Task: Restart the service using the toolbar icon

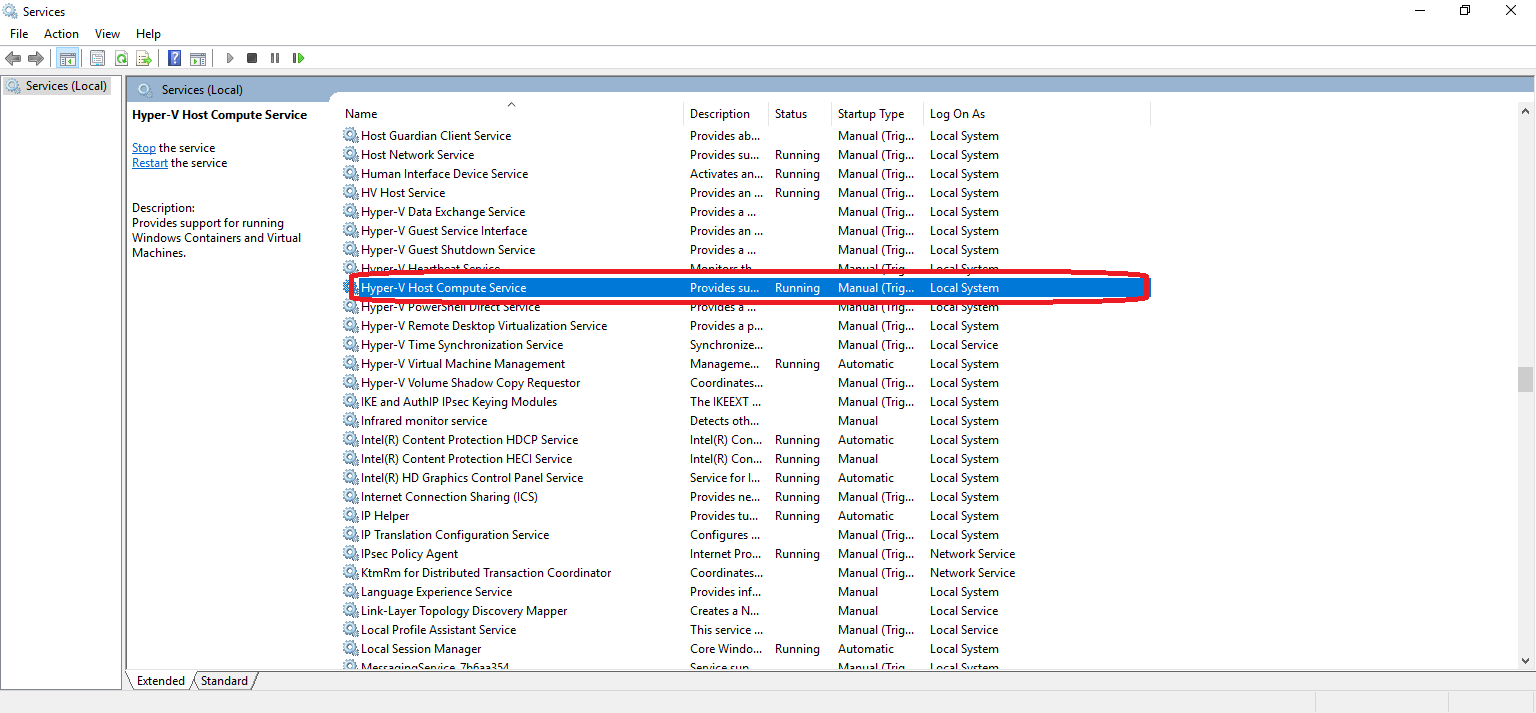Action: (298, 57)
